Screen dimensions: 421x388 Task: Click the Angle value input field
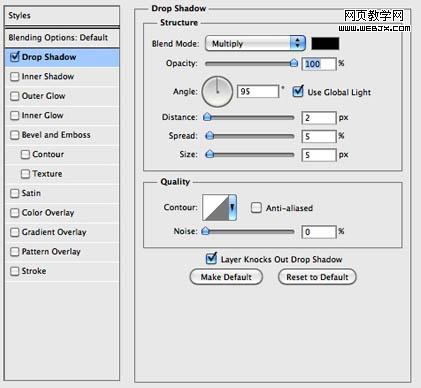258,91
